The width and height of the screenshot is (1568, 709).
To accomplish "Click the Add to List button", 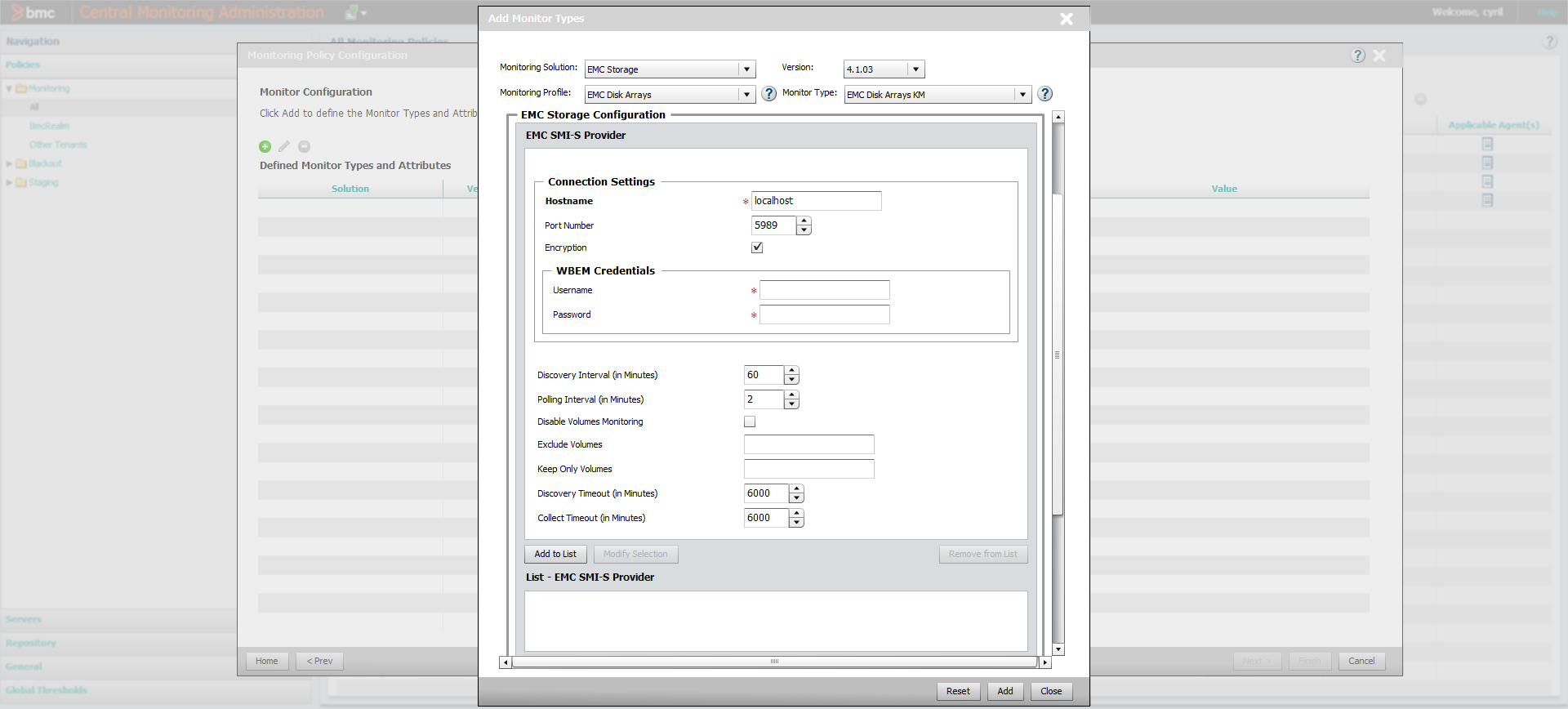I will click(555, 554).
